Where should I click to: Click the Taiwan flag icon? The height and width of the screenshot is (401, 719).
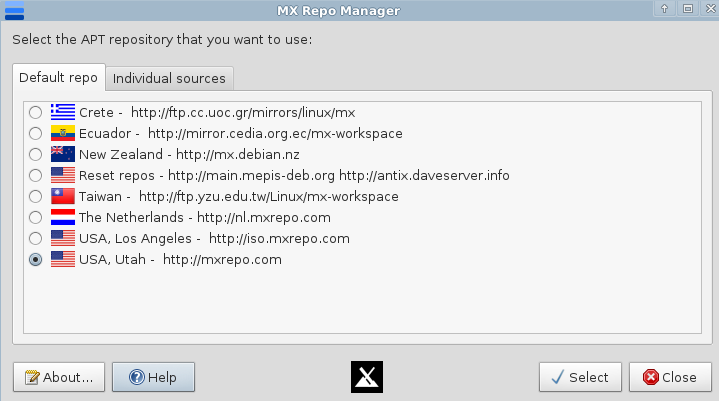[x=63, y=197]
